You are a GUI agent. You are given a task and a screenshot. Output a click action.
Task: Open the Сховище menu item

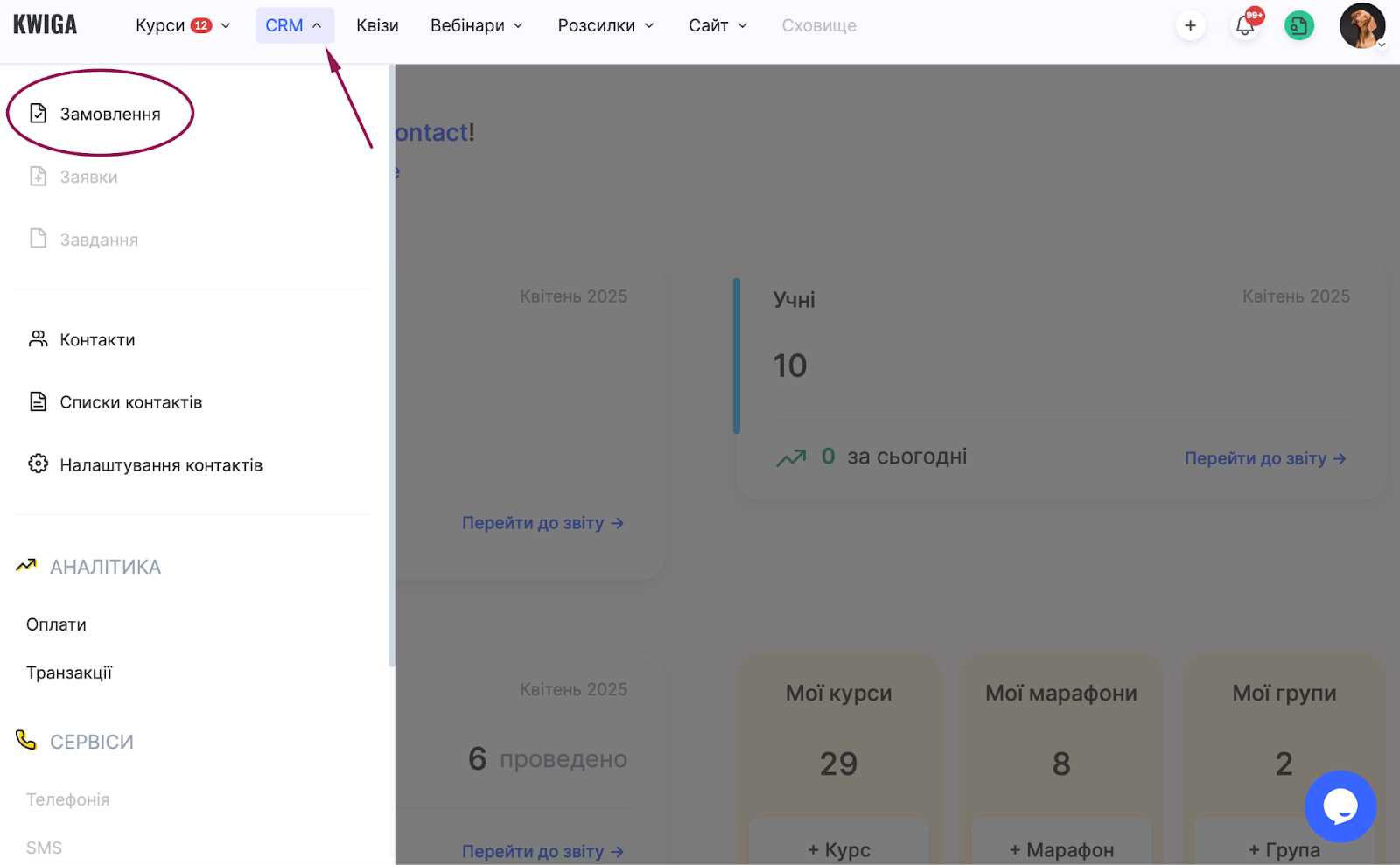(819, 25)
